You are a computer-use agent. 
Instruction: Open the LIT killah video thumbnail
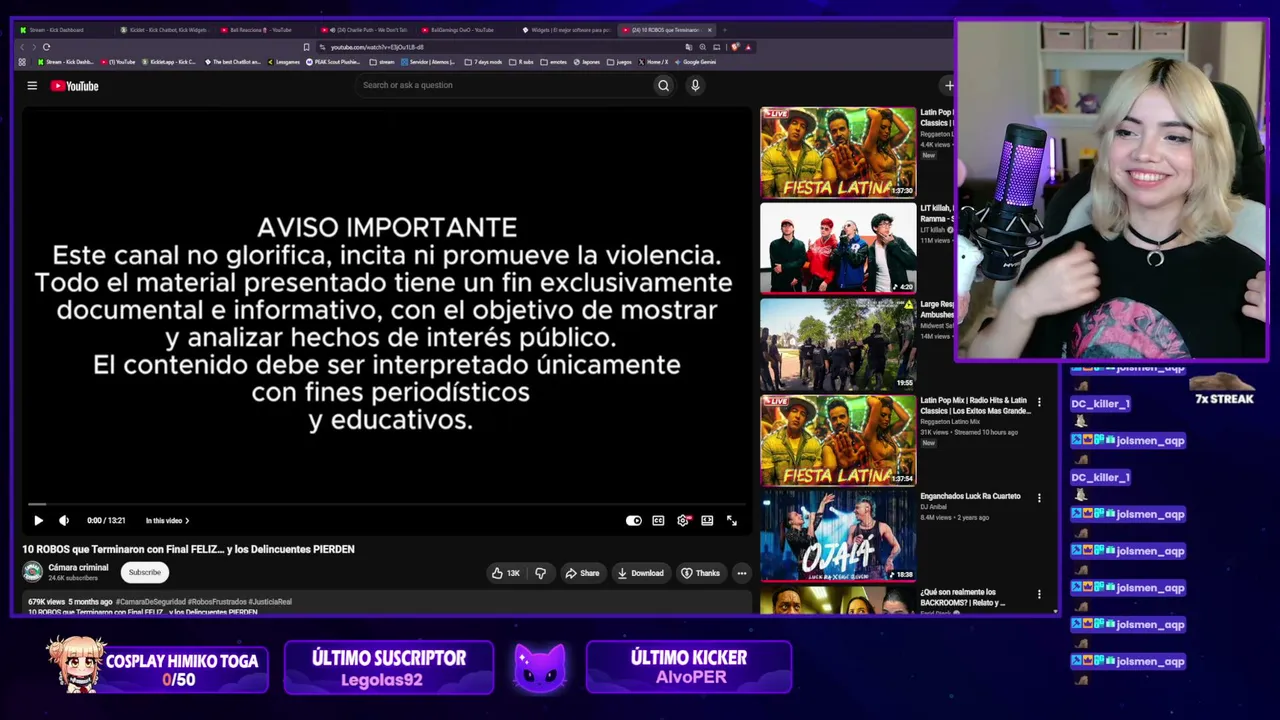[838, 248]
